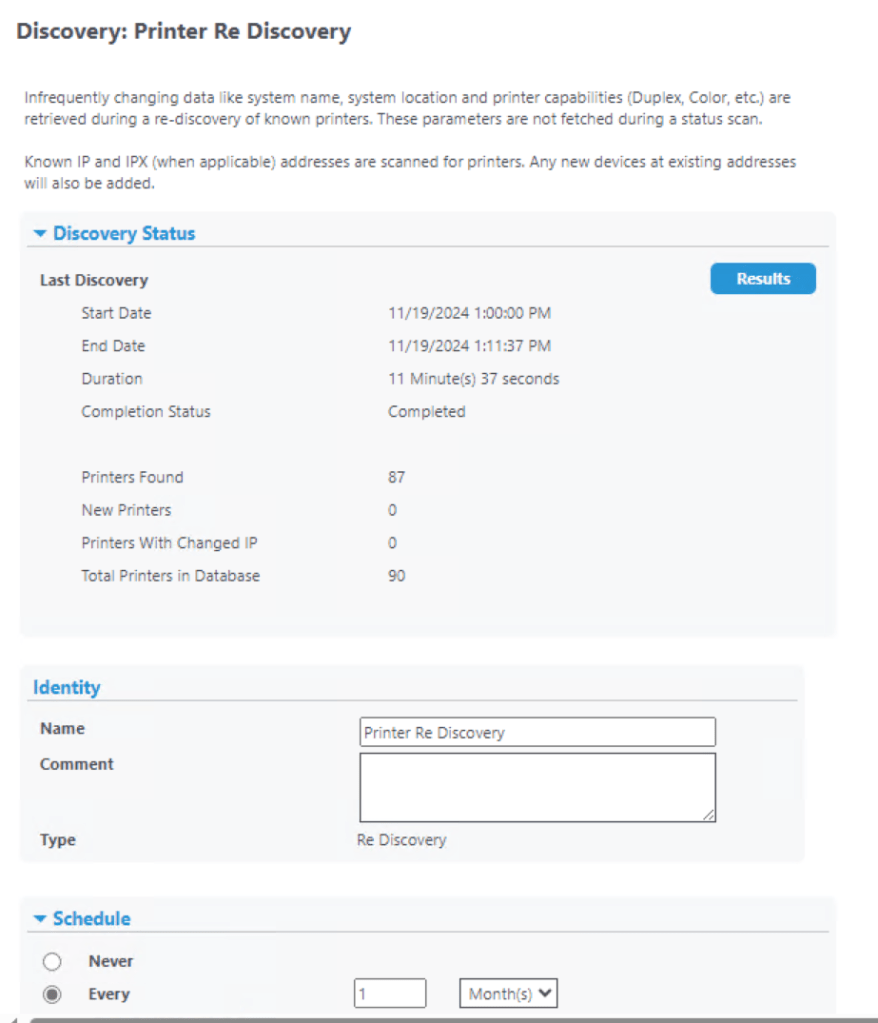Click the Completed status text
Viewport: 878px width, 1023px height.
(x=426, y=411)
